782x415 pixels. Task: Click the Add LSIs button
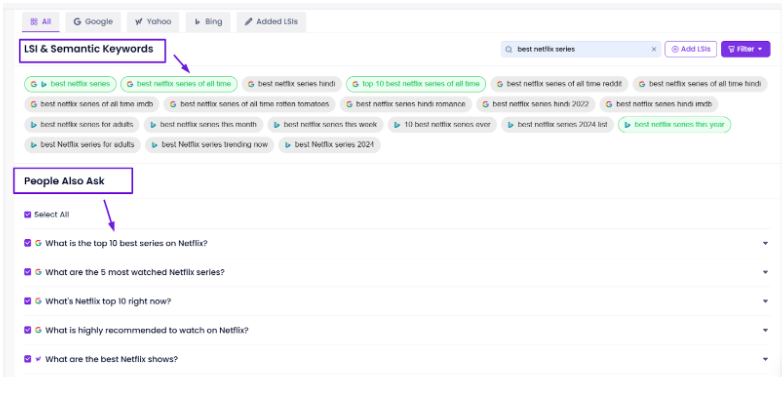(691, 49)
